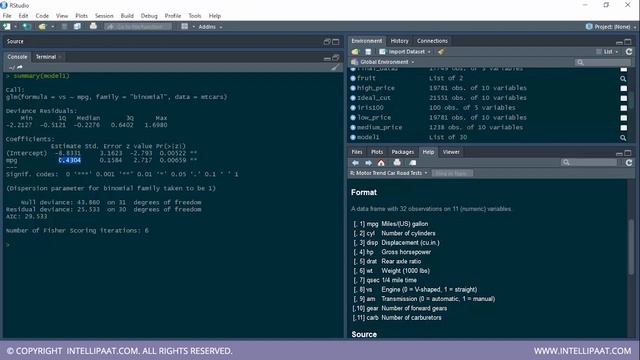Viewport: 640px width, 360px height.
Task: Load workspace using Environment folder icon
Action: pos(355,52)
